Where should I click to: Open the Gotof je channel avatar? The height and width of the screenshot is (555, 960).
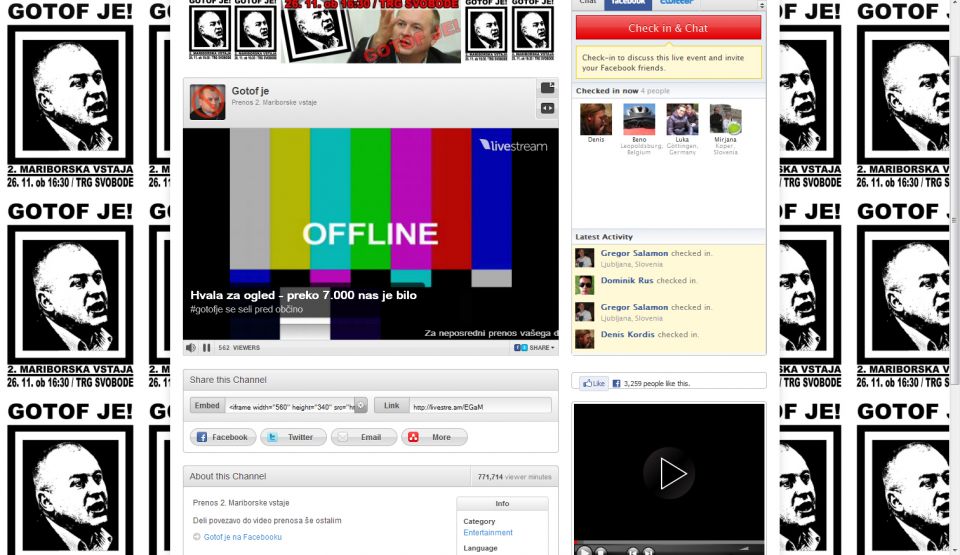[x=208, y=102]
